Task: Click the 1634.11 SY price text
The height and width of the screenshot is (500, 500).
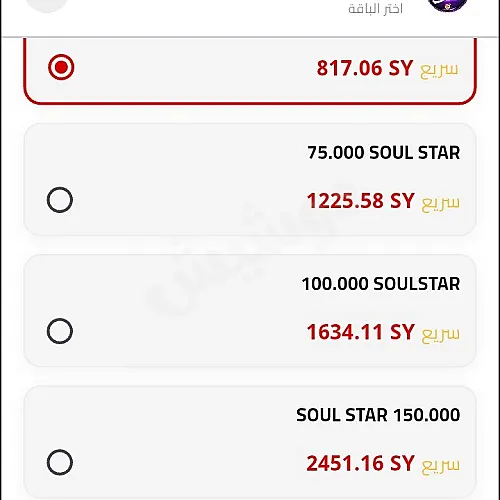Action: [x=360, y=332]
